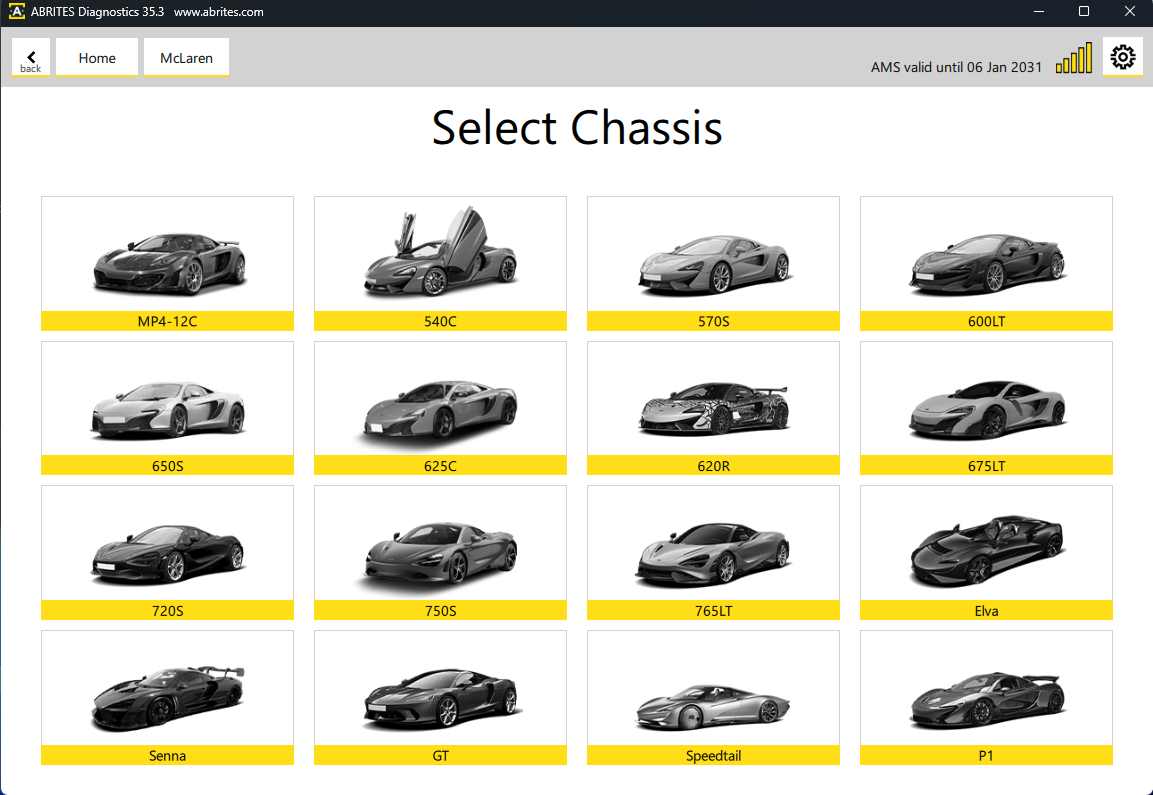Select the 570S chassis tile
Image resolution: width=1153 pixels, height=795 pixels.
pyautogui.click(x=713, y=262)
